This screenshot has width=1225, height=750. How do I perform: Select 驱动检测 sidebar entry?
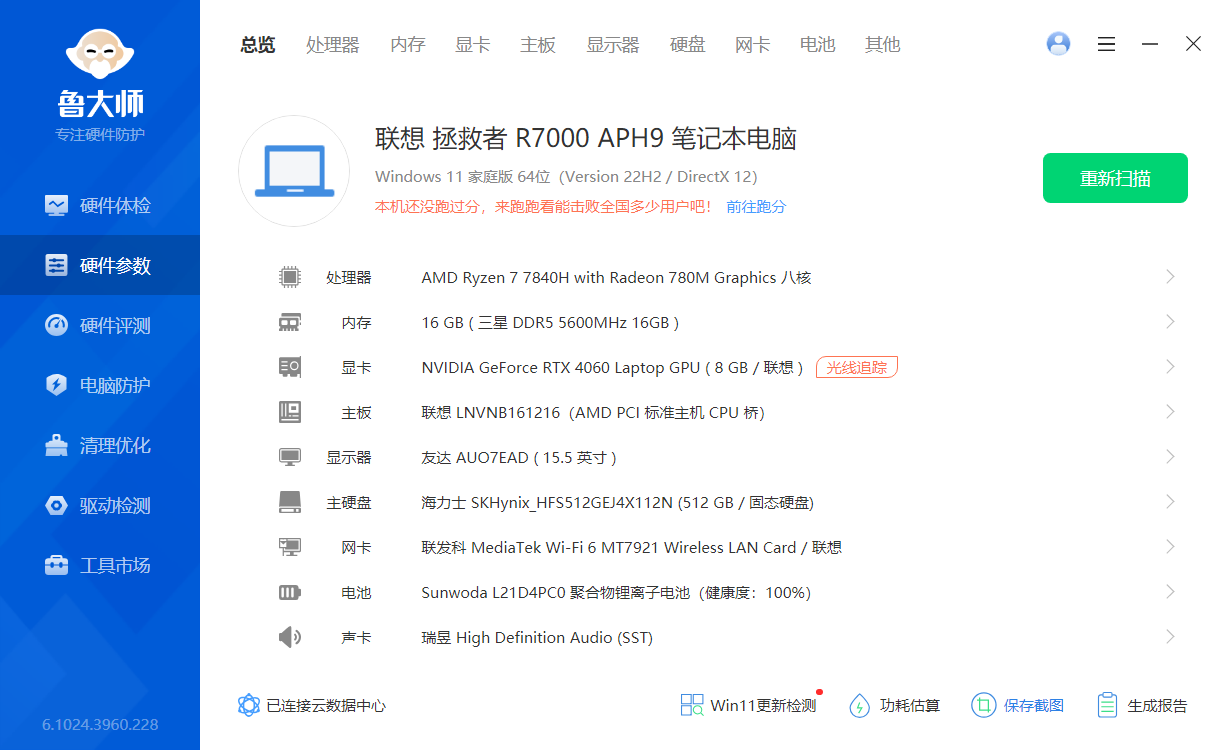coord(100,505)
